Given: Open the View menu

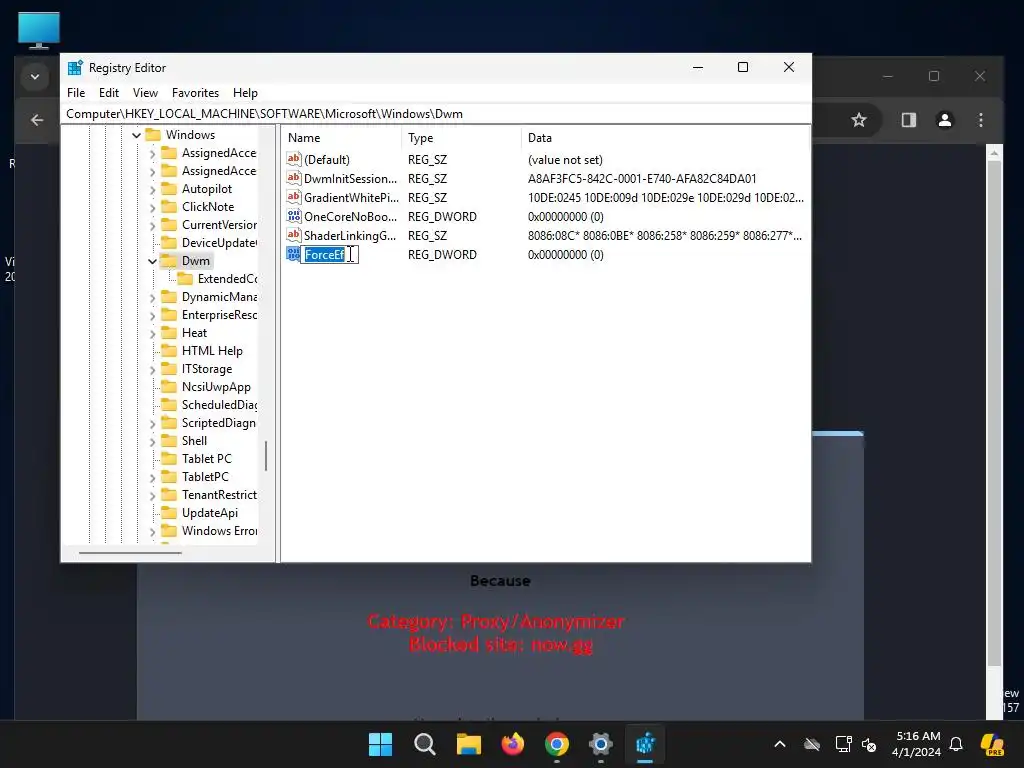Looking at the screenshot, I should 145,93.
